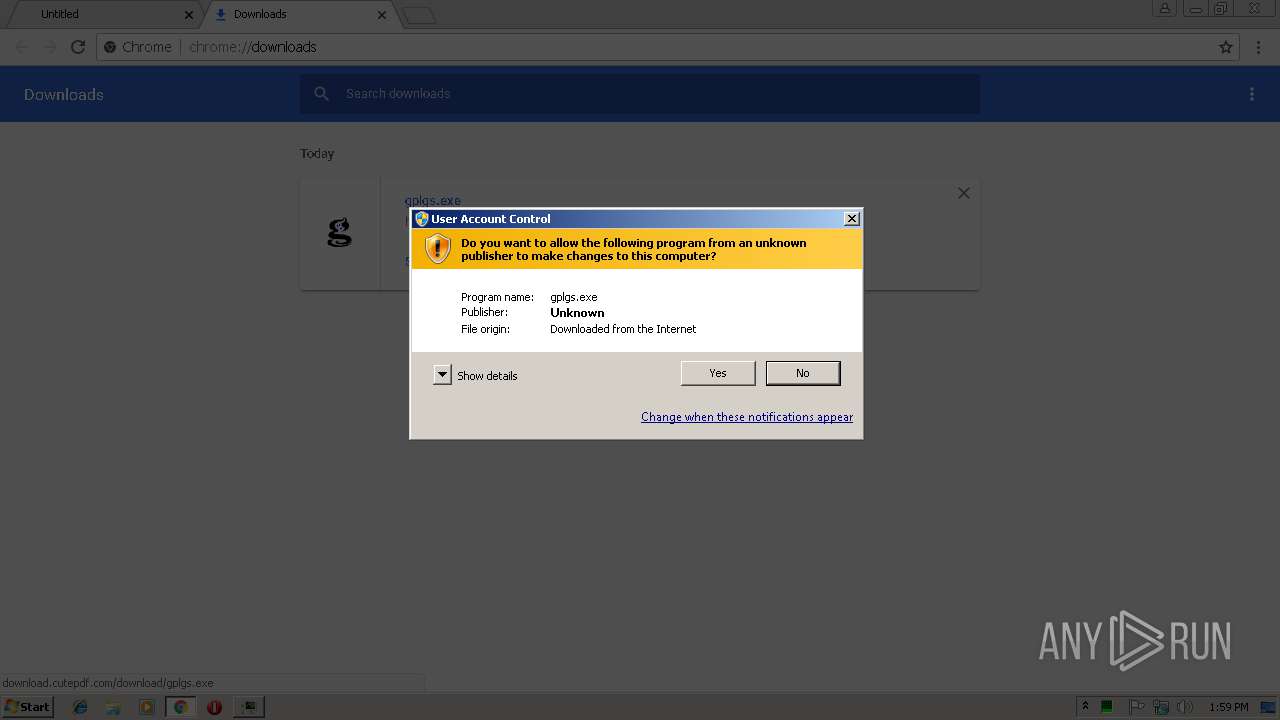Open Action Center flag icon

click(x=1137, y=707)
